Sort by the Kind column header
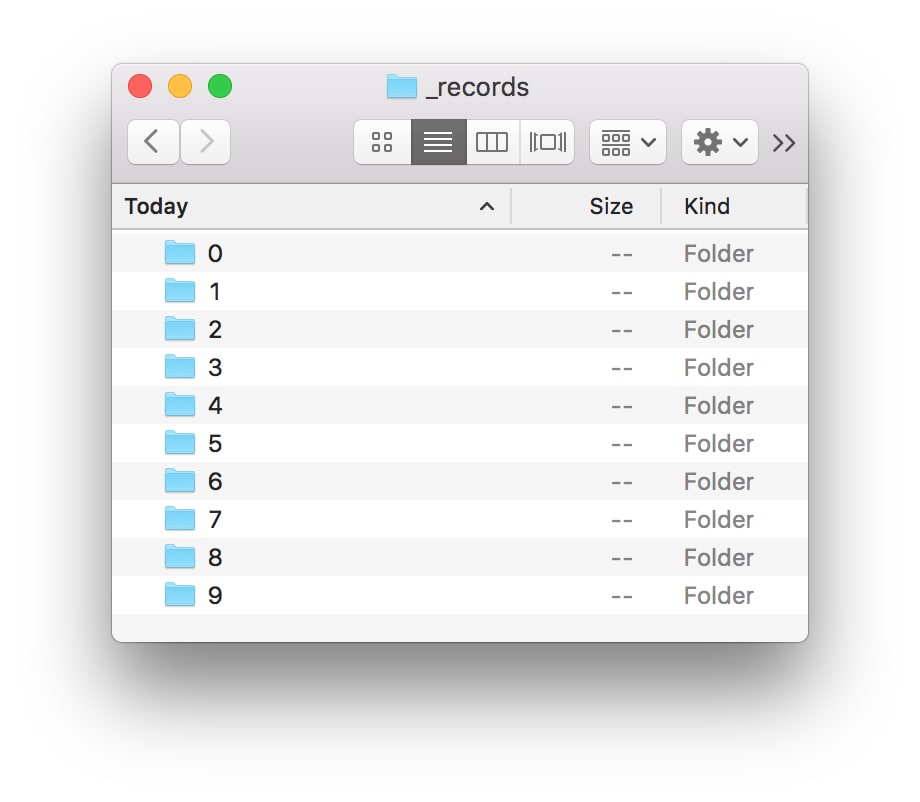This screenshot has height=802, width=920. click(706, 207)
